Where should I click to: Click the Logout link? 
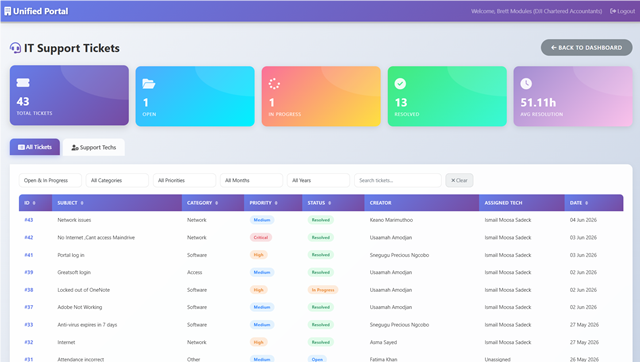622,11
